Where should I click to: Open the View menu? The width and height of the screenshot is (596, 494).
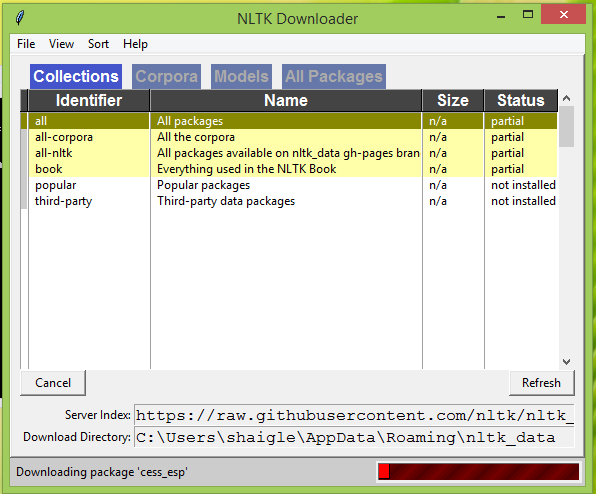pyautogui.click(x=61, y=44)
